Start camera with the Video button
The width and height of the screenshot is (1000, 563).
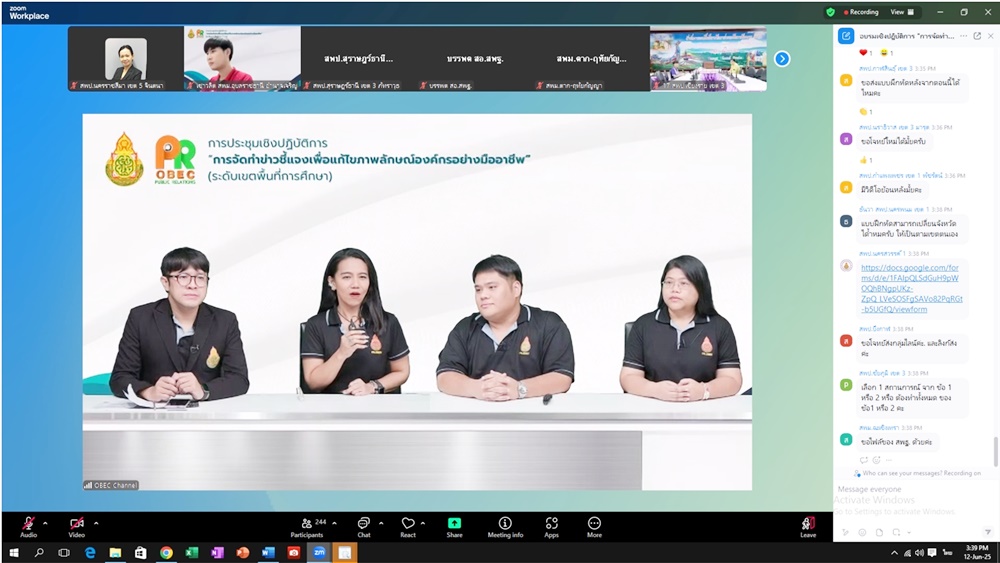point(77,526)
